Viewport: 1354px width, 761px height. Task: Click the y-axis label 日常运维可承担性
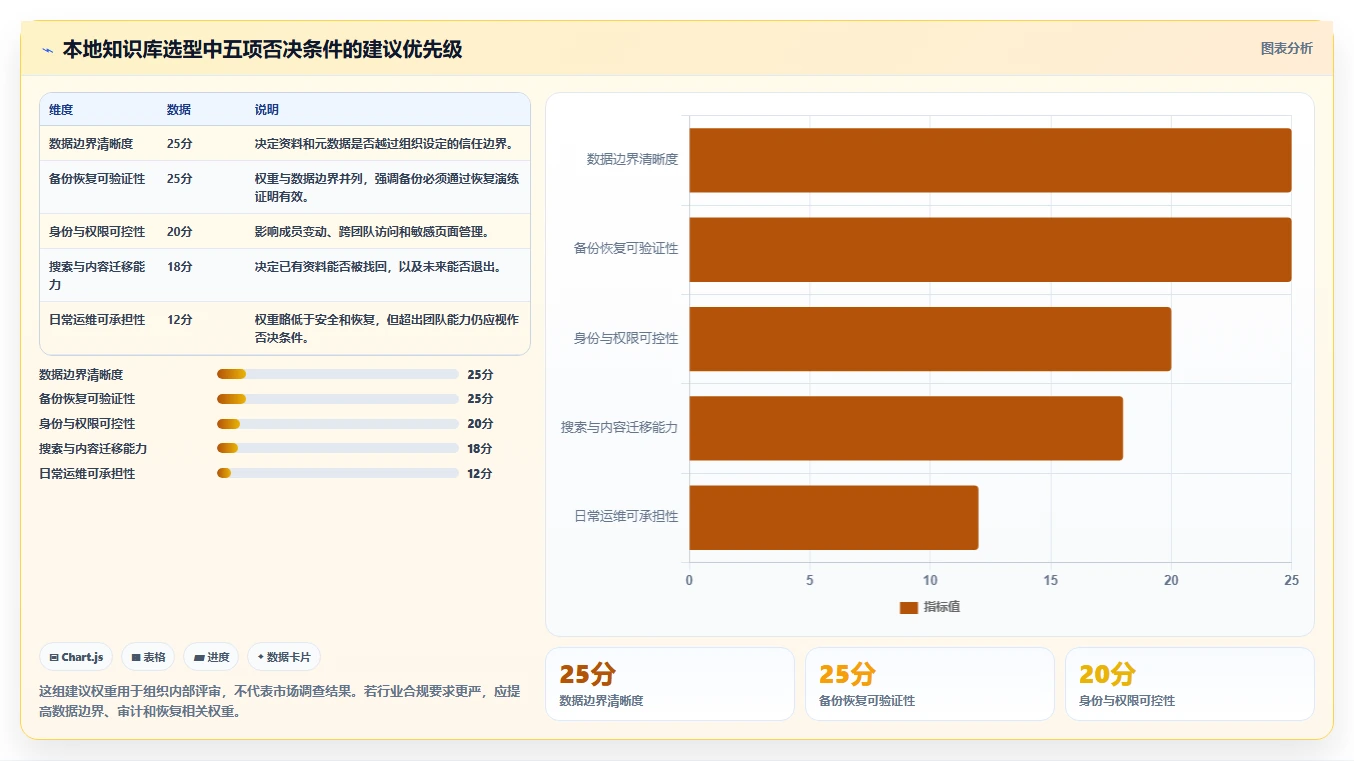pos(626,517)
